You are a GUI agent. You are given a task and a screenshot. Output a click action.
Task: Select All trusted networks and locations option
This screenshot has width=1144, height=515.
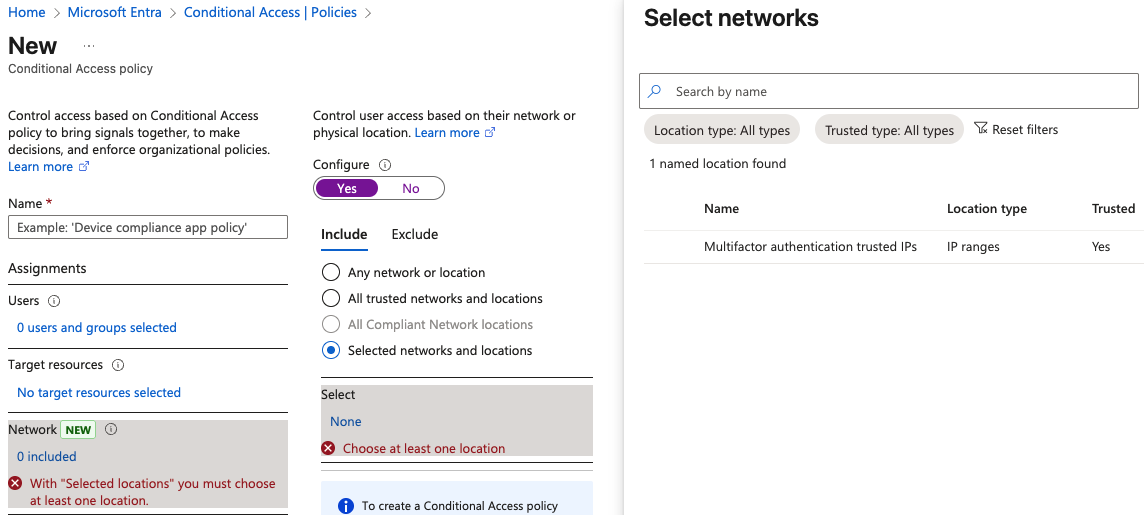pyautogui.click(x=331, y=298)
